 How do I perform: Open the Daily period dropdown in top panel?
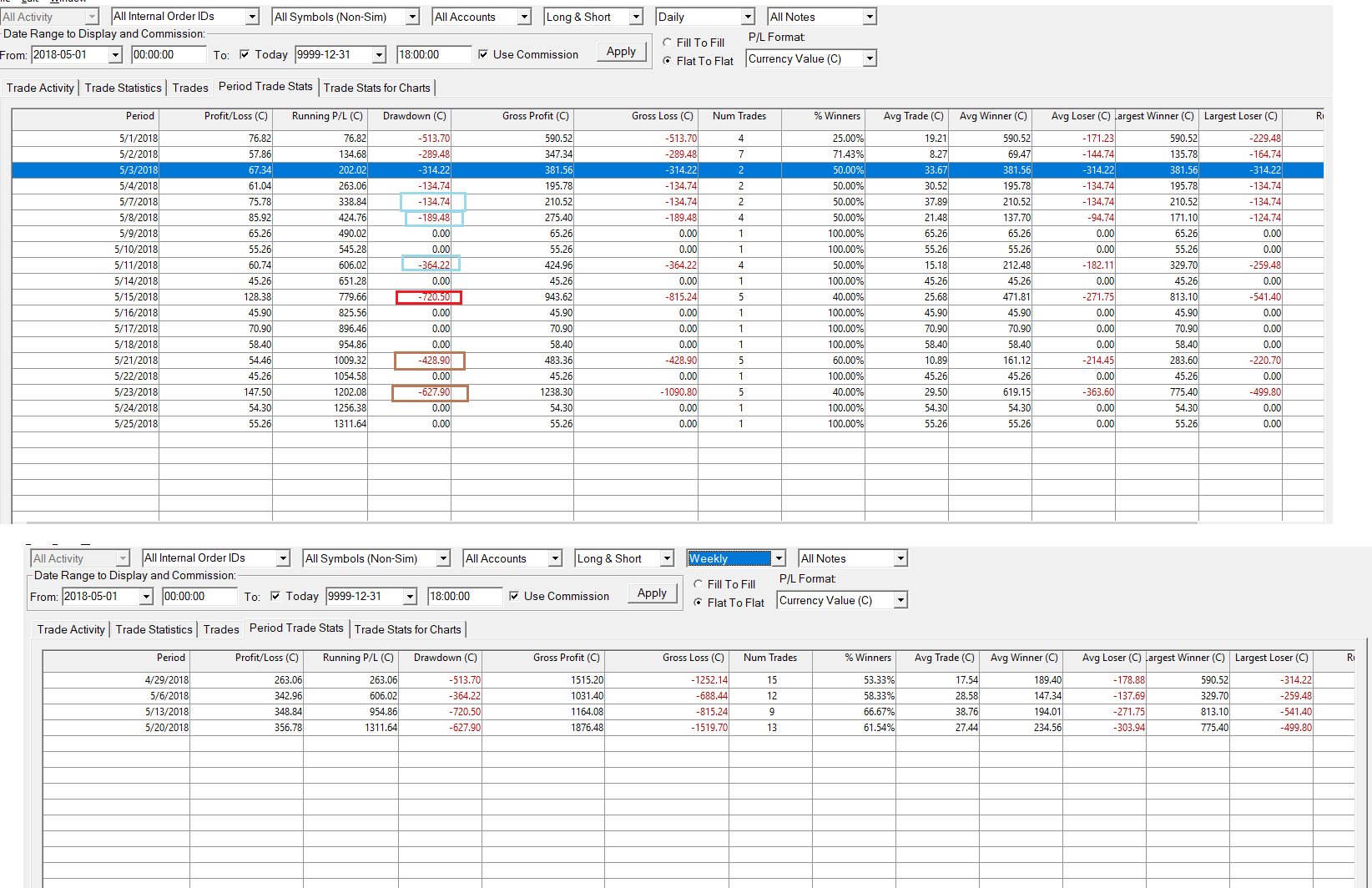(x=748, y=17)
